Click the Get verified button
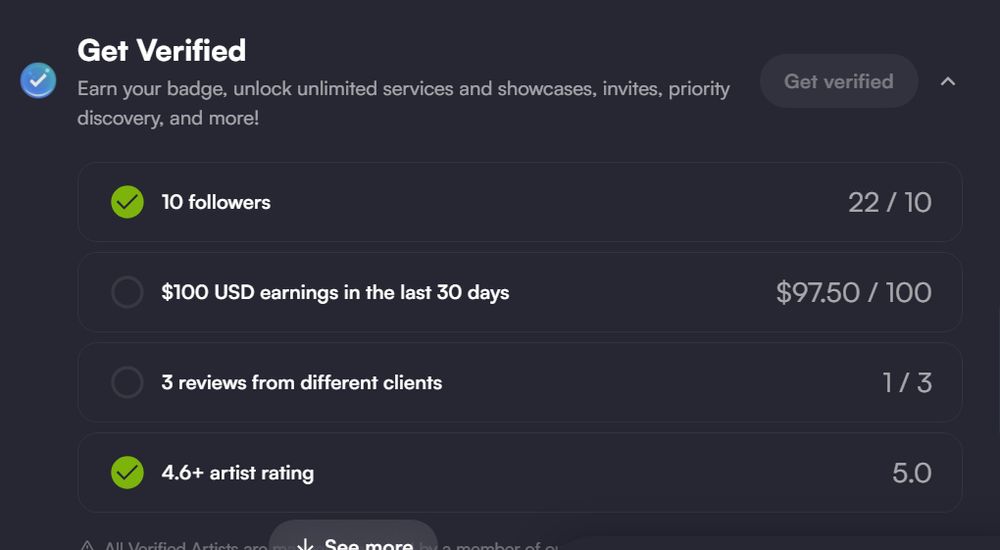1000x550 pixels. (839, 81)
